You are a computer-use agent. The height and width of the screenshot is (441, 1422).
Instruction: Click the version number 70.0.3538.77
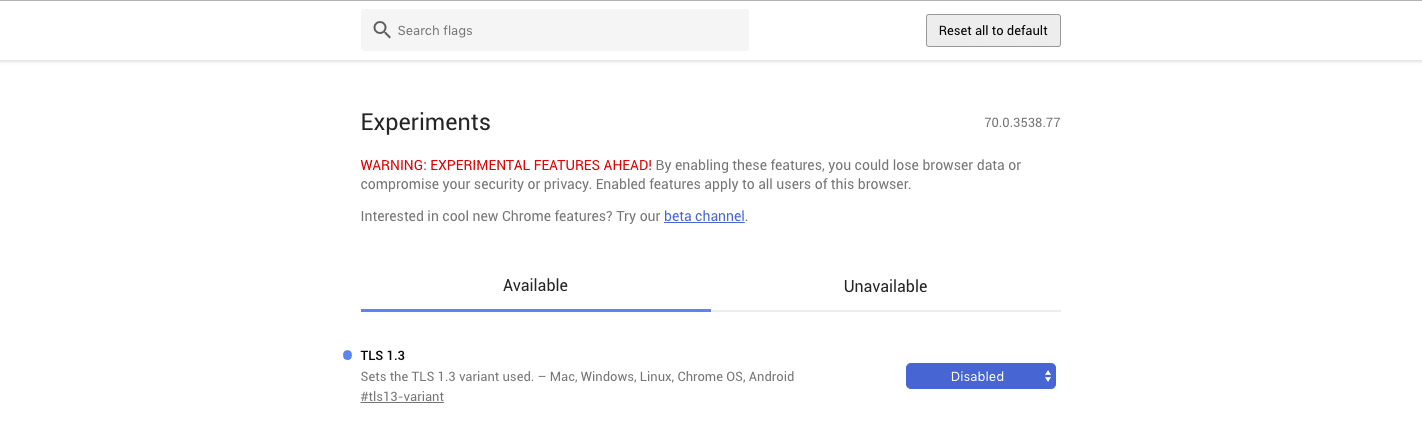tap(1022, 123)
